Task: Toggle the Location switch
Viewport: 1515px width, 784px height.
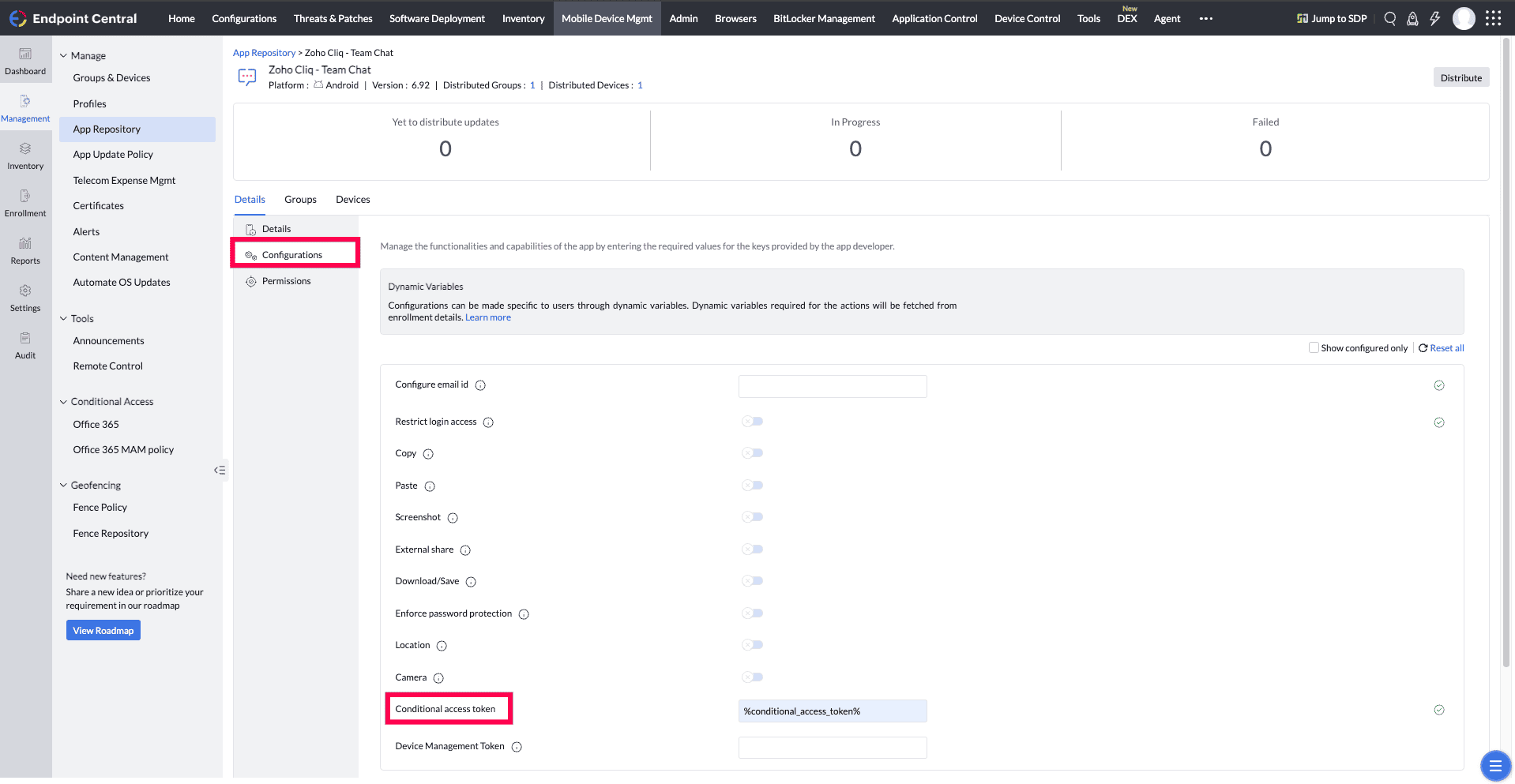Action: [x=752, y=645]
